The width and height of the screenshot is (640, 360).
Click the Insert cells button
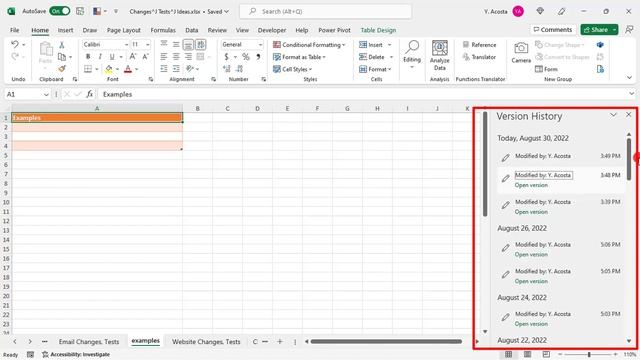tap(371, 44)
